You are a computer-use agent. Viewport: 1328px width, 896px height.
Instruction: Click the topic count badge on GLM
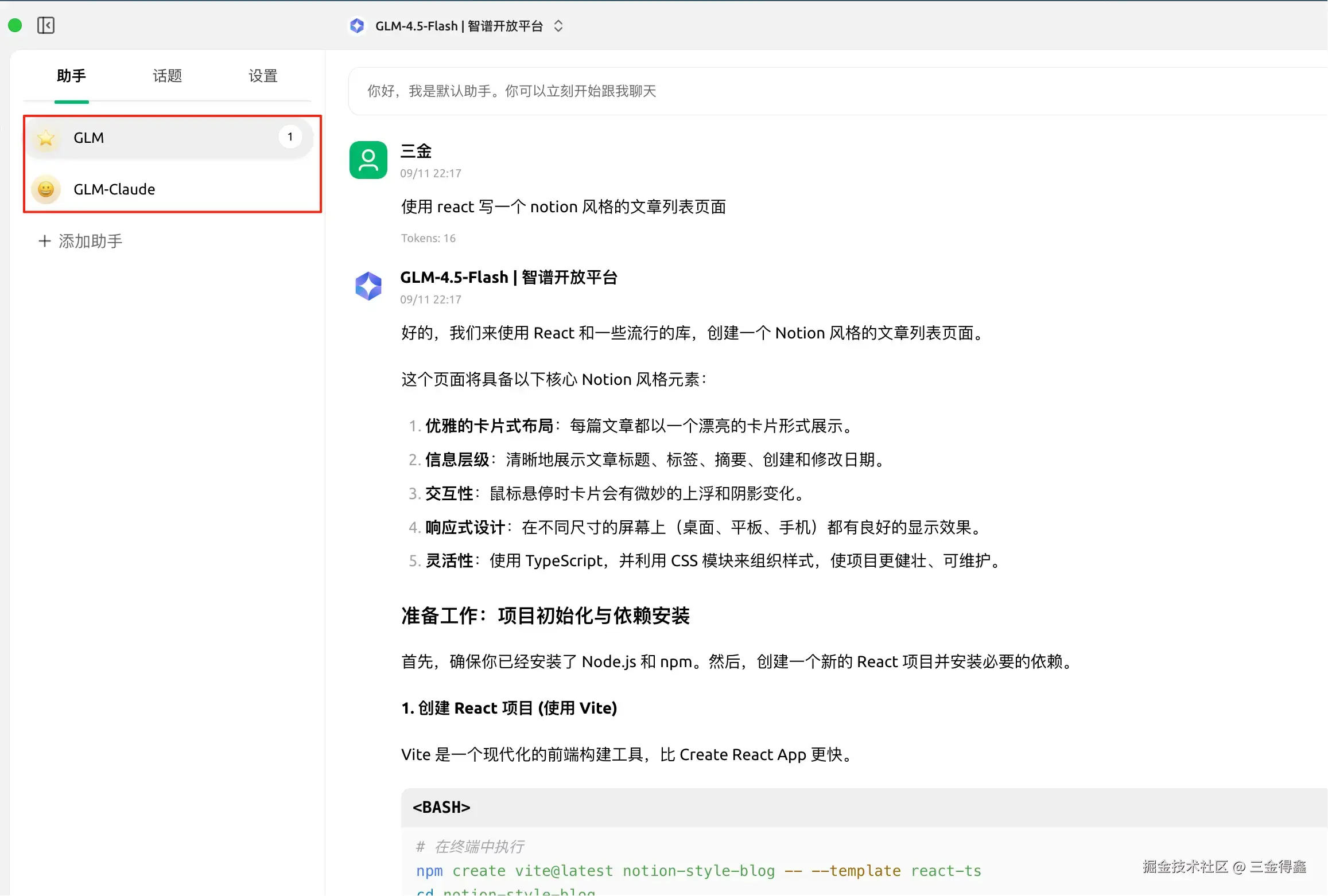coord(290,137)
